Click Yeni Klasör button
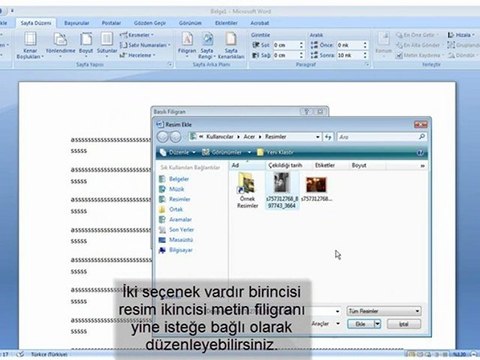The image size is (480, 360). pyautogui.click(x=275, y=152)
